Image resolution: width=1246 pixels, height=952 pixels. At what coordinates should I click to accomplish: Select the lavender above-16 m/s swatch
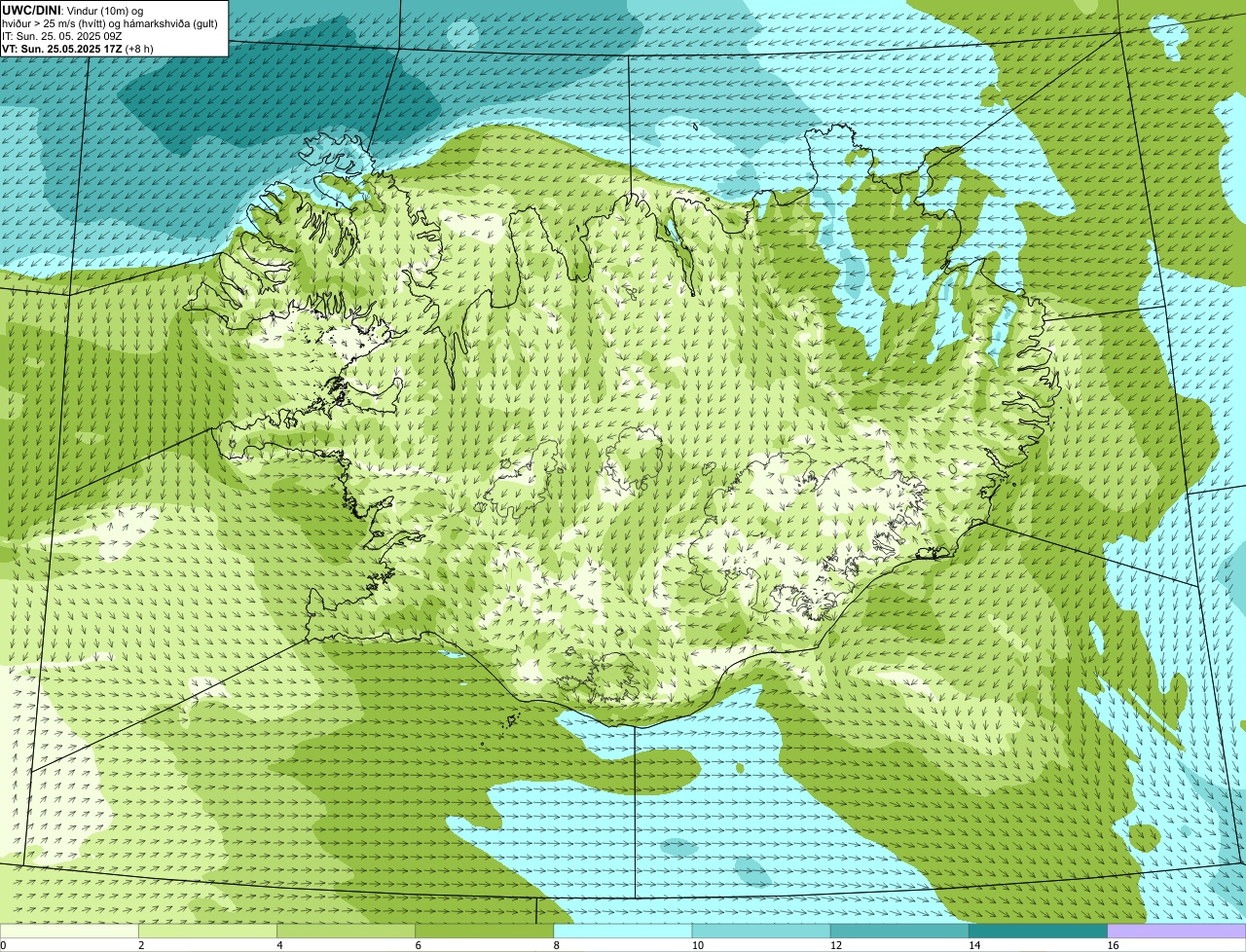pos(1177,932)
